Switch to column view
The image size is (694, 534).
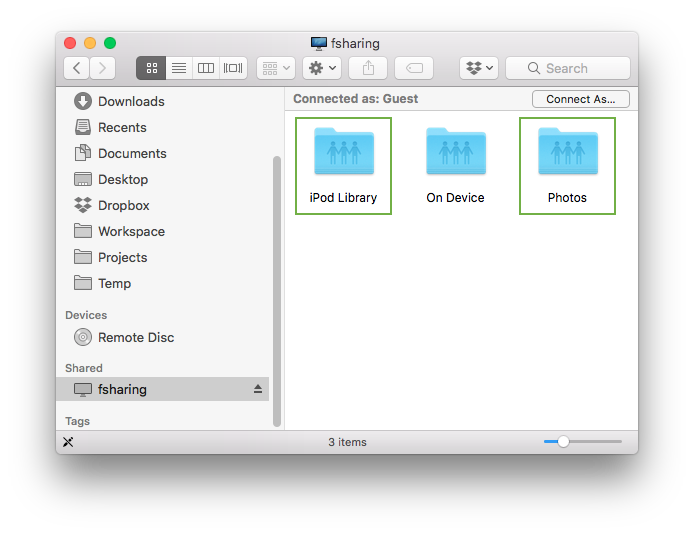[x=205, y=68]
